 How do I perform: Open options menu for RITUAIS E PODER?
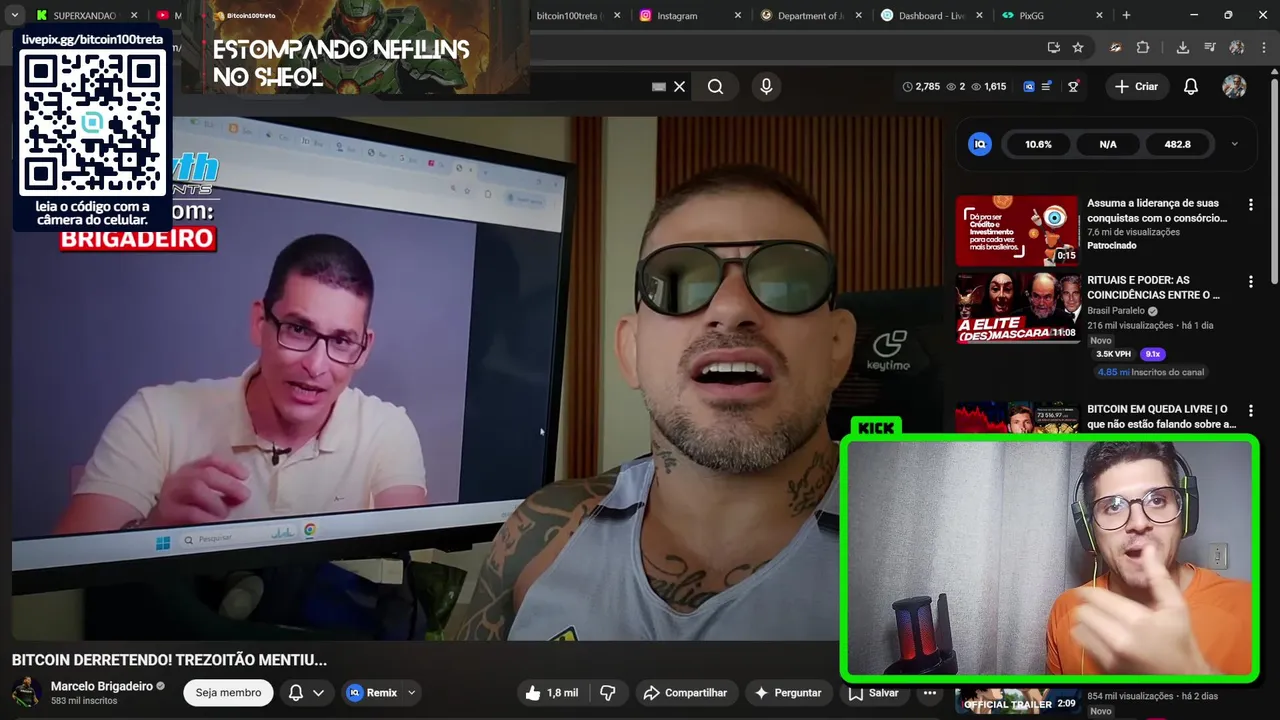pos(1250,282)
